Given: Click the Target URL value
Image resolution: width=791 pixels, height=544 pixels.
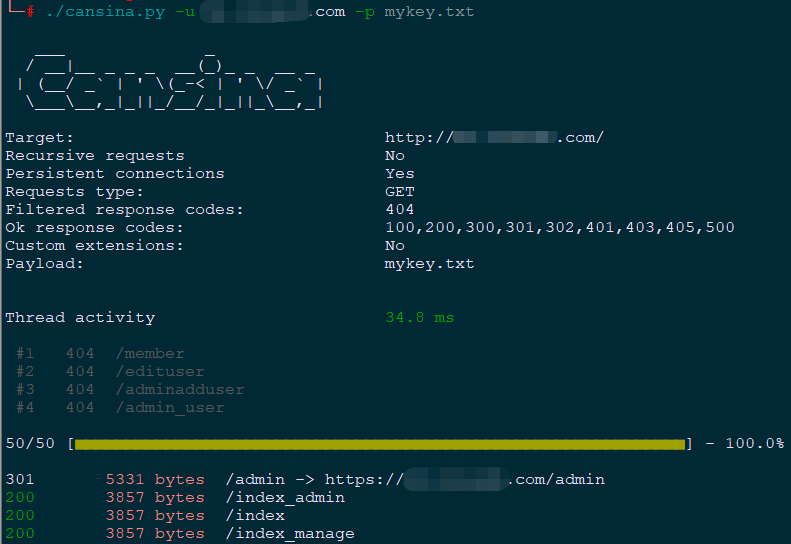Looking at the screenshot, I should coord(494,137).
